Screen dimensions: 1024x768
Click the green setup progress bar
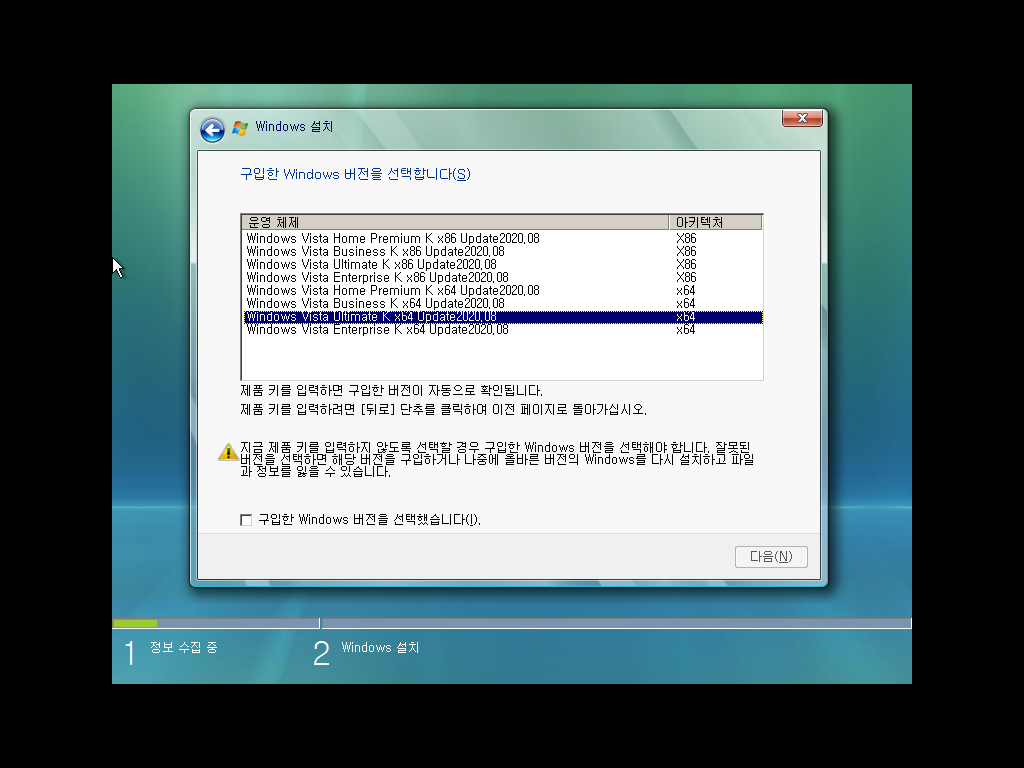point(135,624)
